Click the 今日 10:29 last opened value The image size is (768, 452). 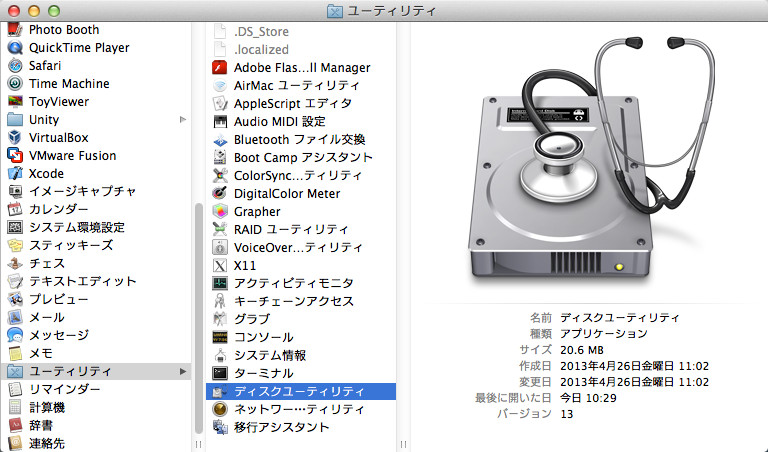[588, 398]
